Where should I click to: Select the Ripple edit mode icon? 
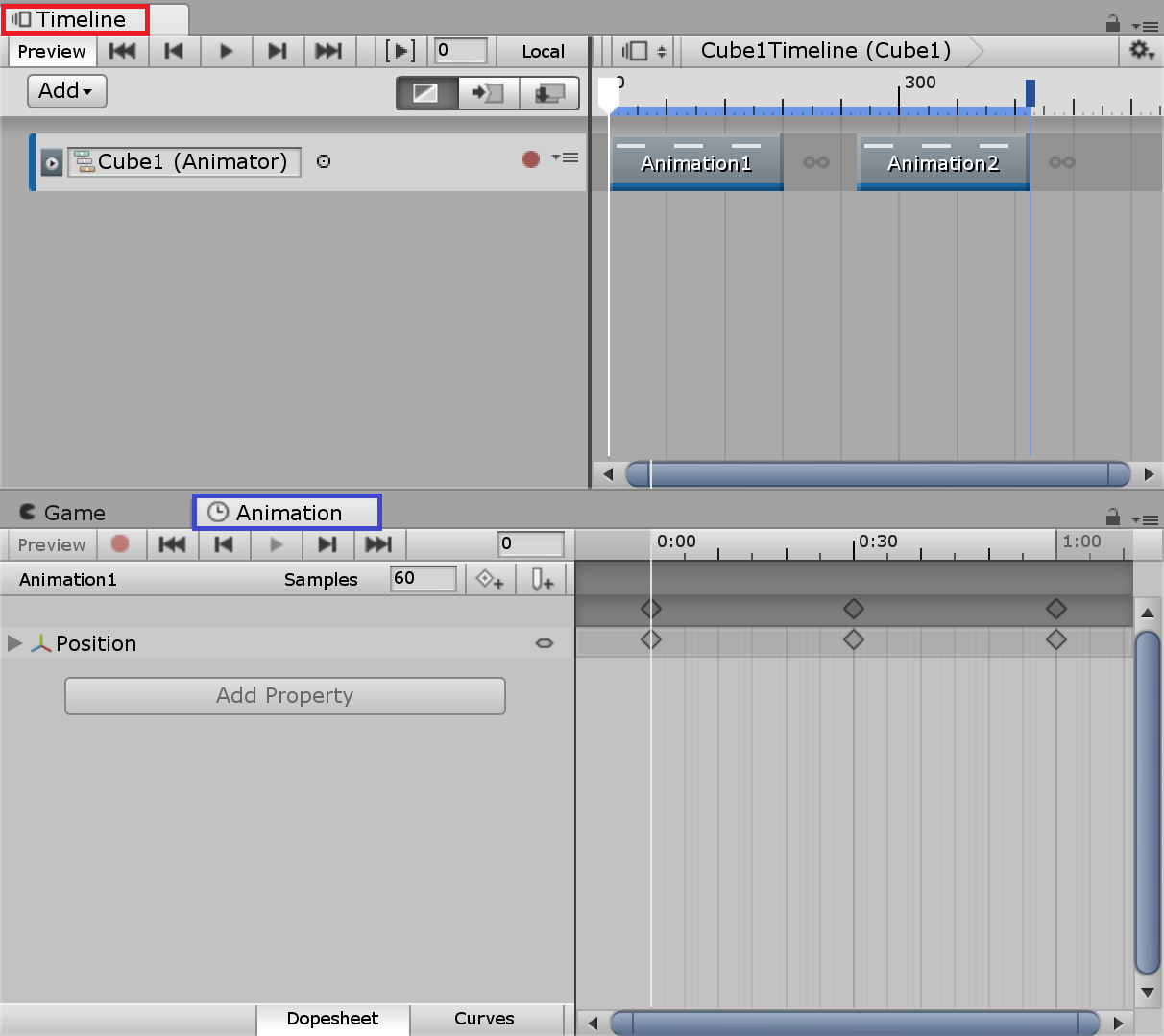tap(488, 93)
